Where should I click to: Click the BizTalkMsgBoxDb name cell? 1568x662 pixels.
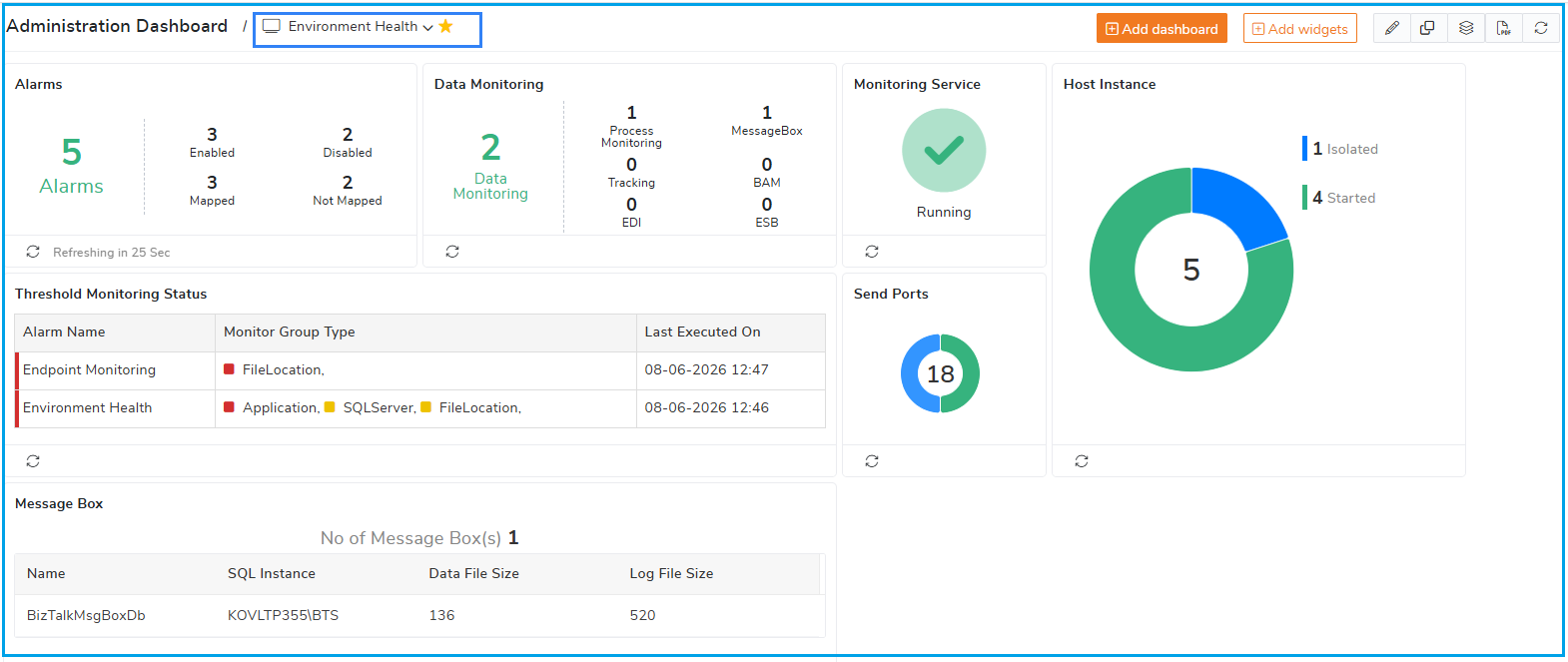(x=86, y=615)
